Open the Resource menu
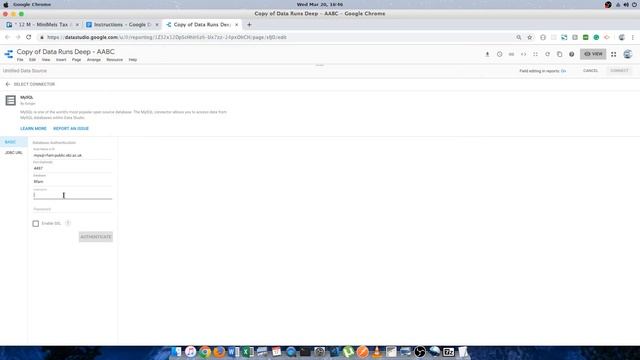 coord(114,60)
